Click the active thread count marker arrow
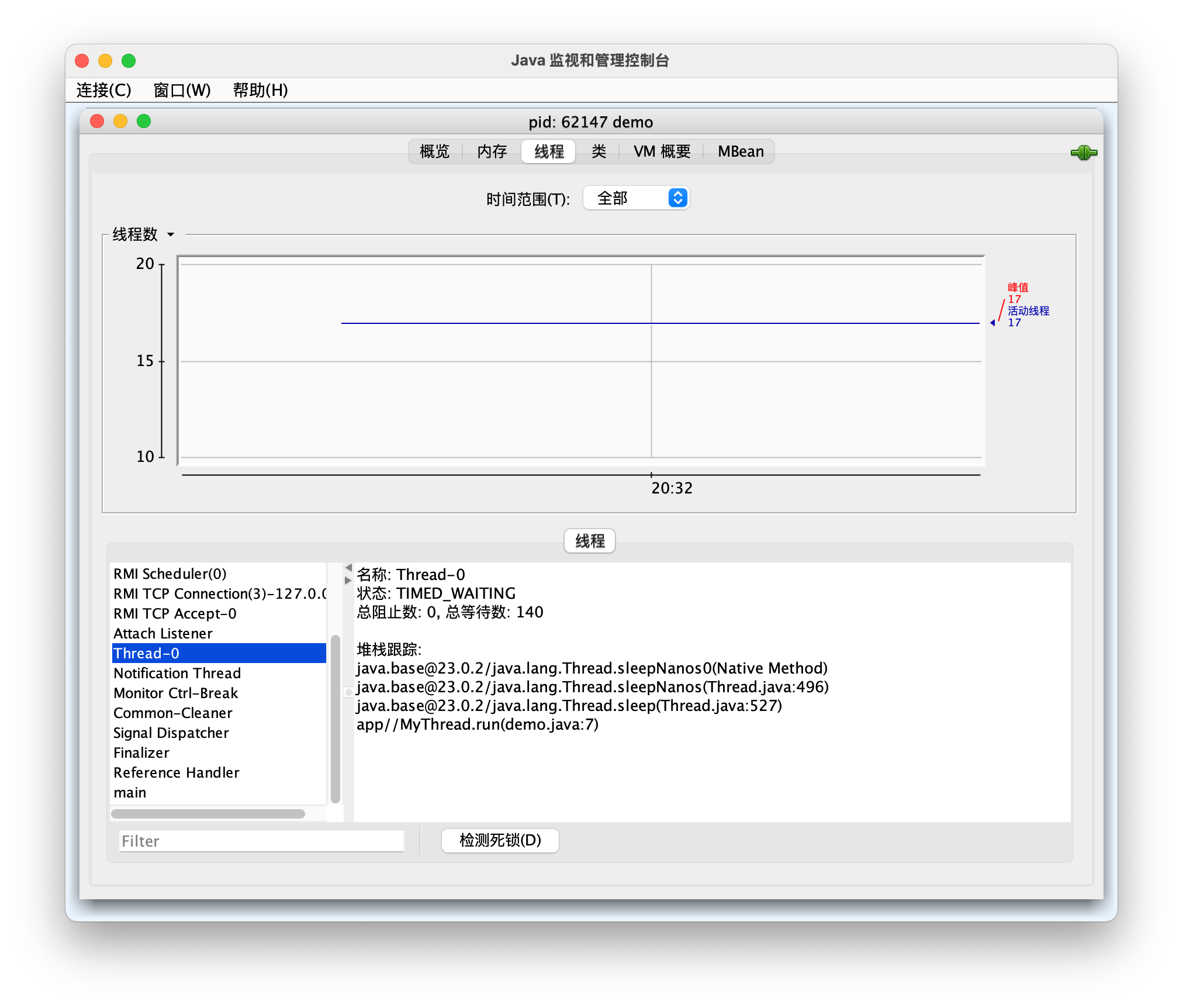 992,323
